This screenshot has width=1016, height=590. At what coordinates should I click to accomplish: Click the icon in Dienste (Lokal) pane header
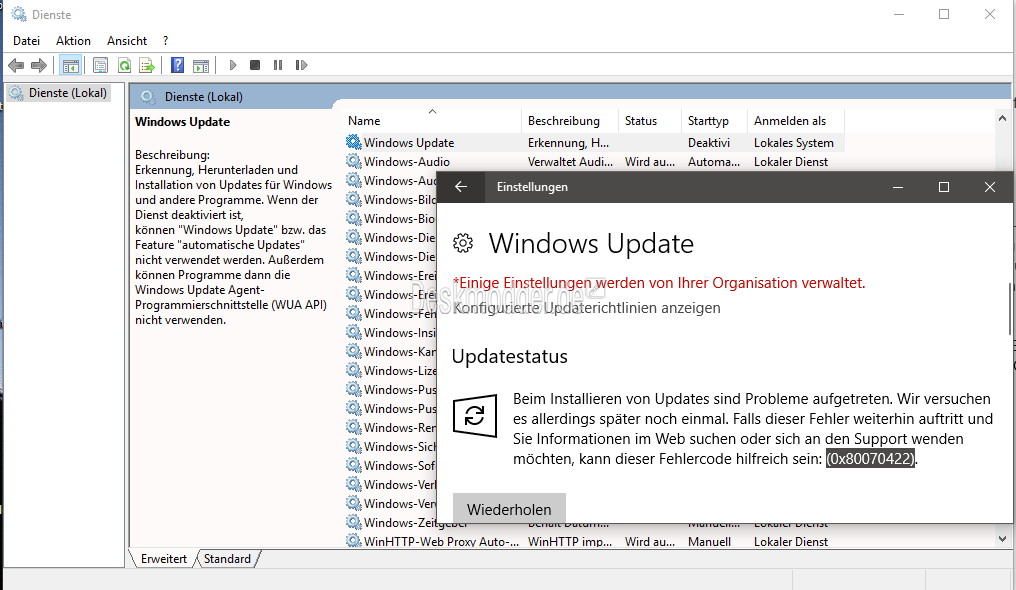coord(148,96)
